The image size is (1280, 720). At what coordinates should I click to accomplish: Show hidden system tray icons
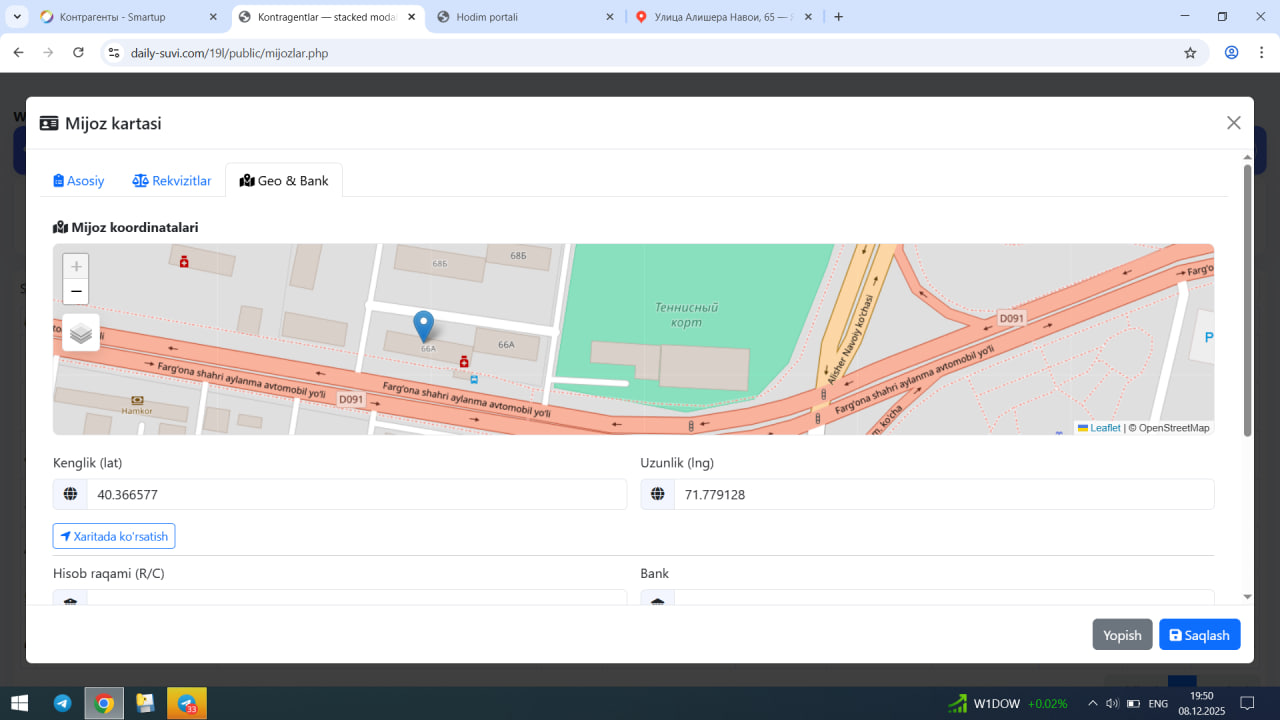[x=1093, y=703]
